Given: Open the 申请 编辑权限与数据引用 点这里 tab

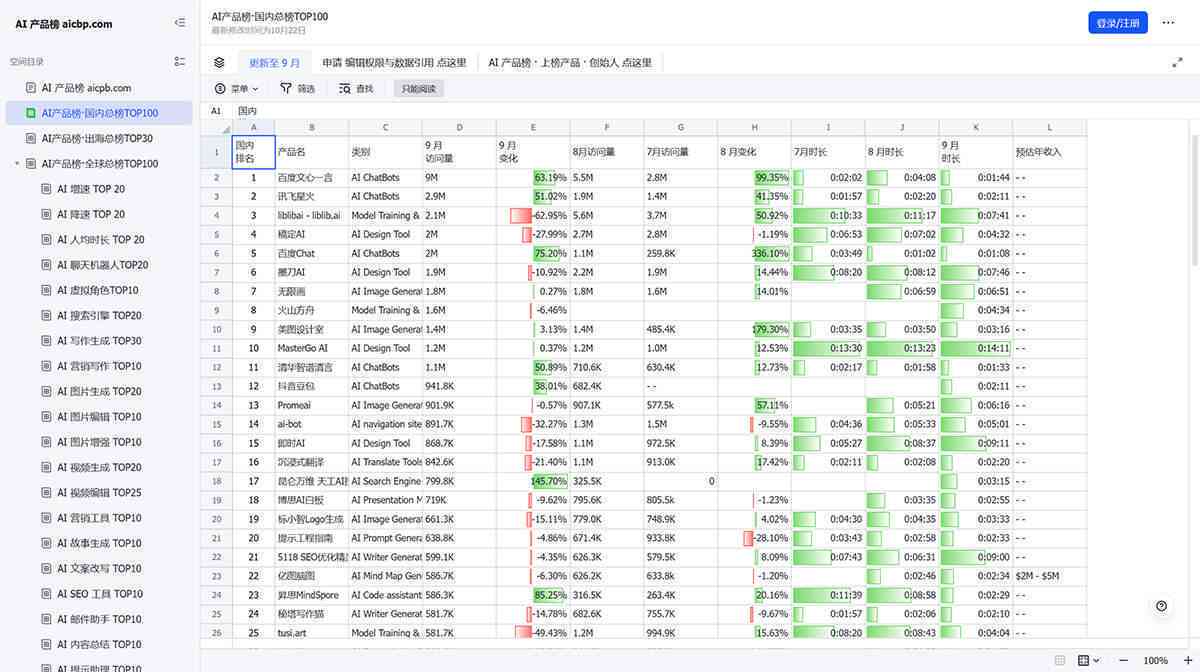Looking at the screenshot, I should (x=394, y=62).
